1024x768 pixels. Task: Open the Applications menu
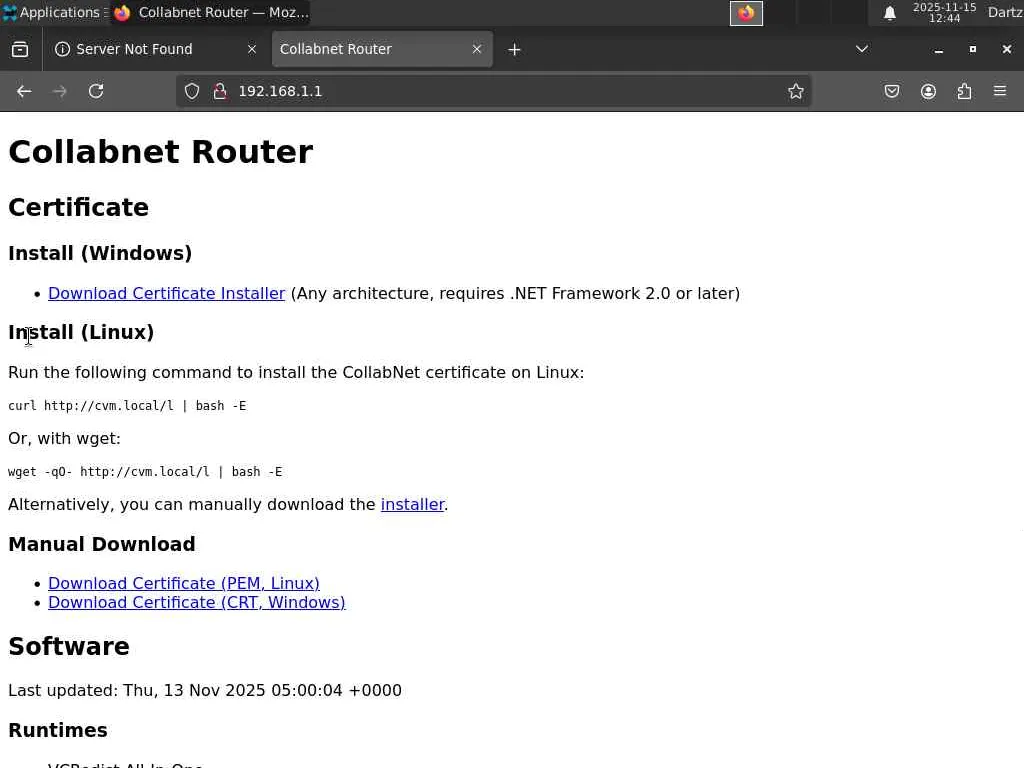[54, 12]
